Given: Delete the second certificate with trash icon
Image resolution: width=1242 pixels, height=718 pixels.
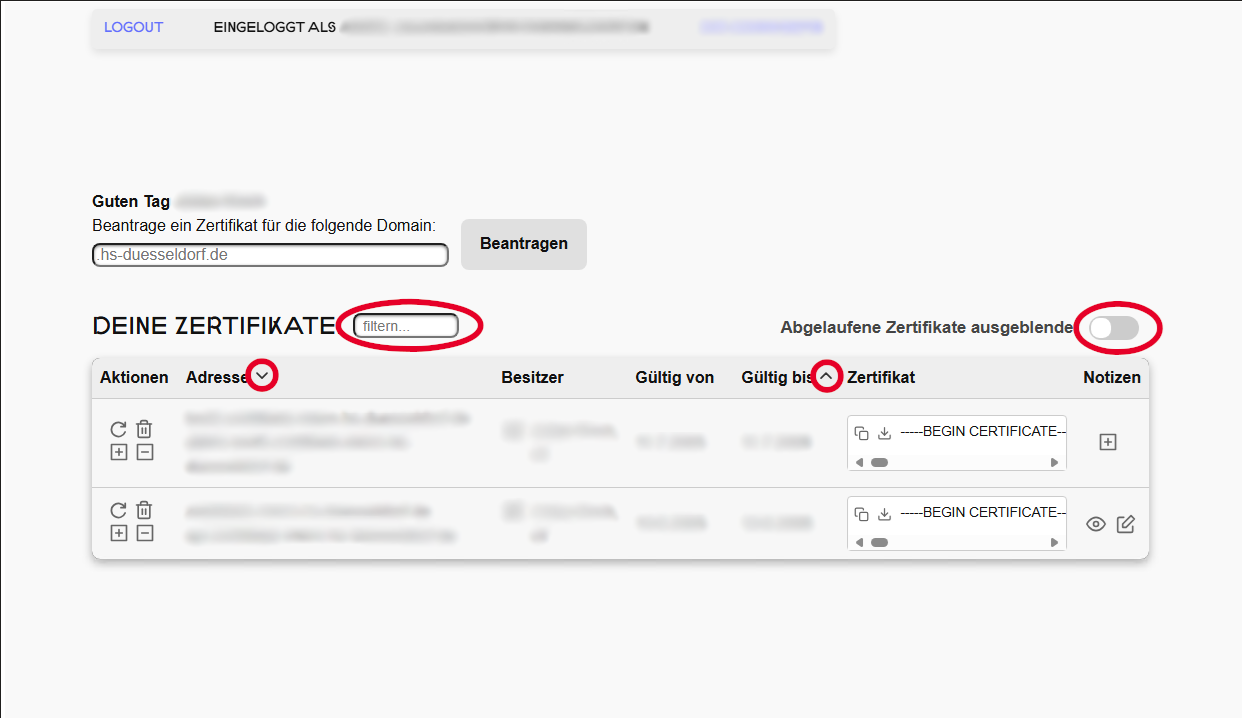Looking at the screenshot, I should pos(144,510).
